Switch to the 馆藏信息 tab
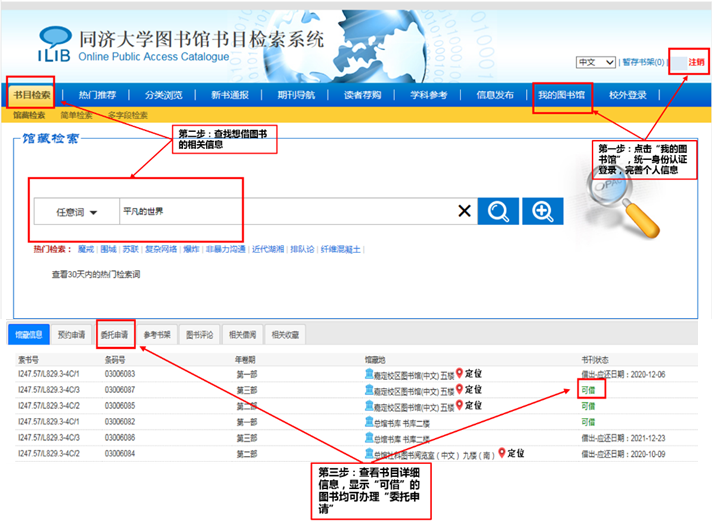This screenshot has height=521, width=712. [x=29, y=335]
